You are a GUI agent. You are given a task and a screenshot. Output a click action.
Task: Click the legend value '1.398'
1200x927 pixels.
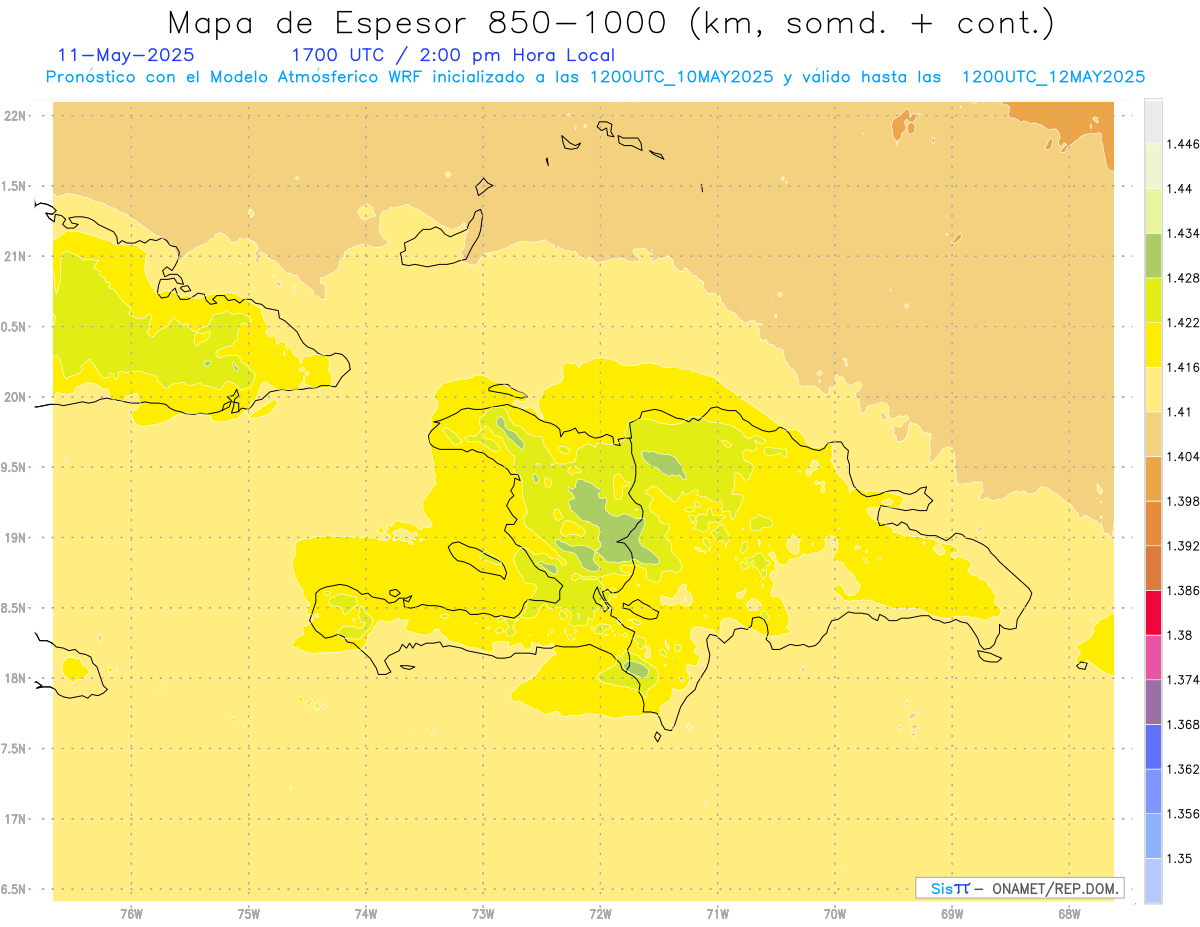click(x=1182, y=501)
